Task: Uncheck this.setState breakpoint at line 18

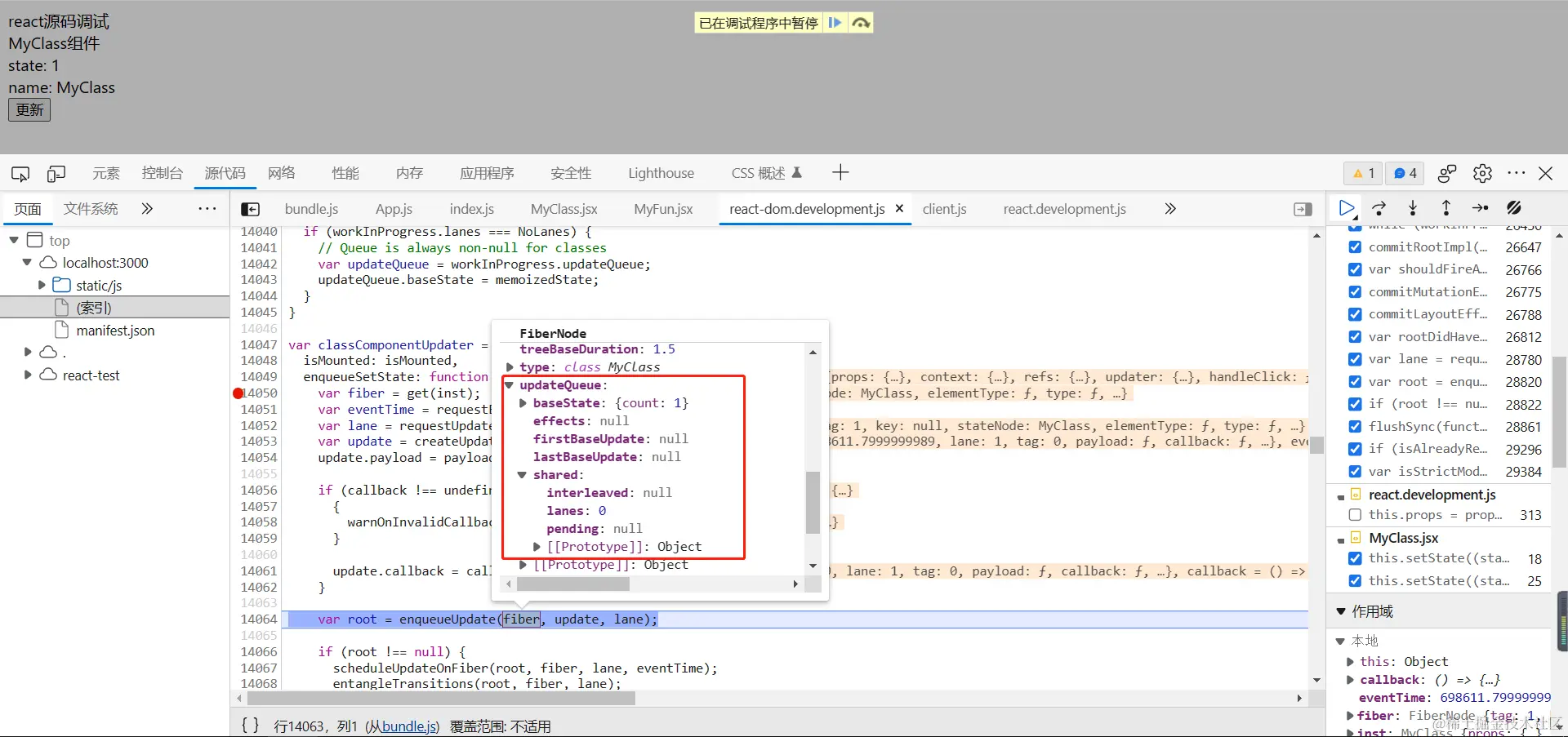Action: click(1355, 559)
